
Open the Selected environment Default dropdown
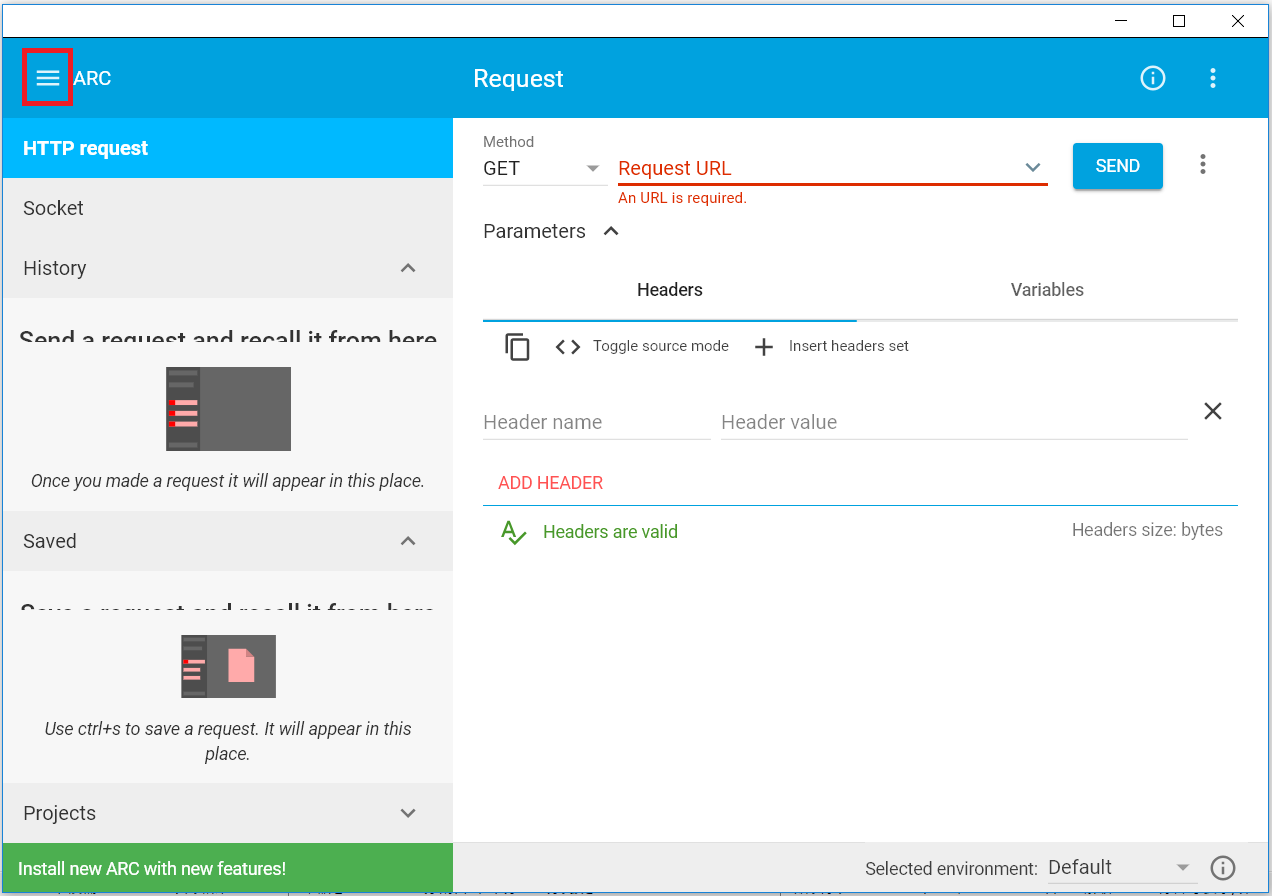(1121, 868)
